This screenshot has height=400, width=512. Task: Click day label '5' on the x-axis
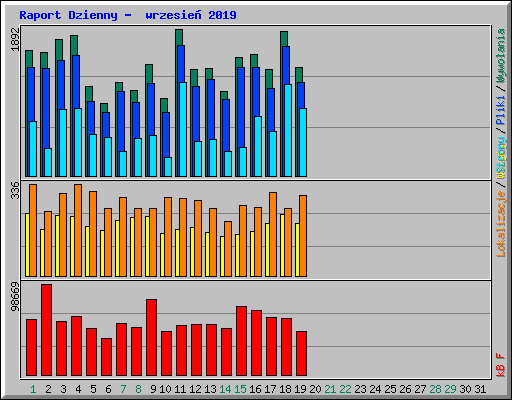[93, 389]
